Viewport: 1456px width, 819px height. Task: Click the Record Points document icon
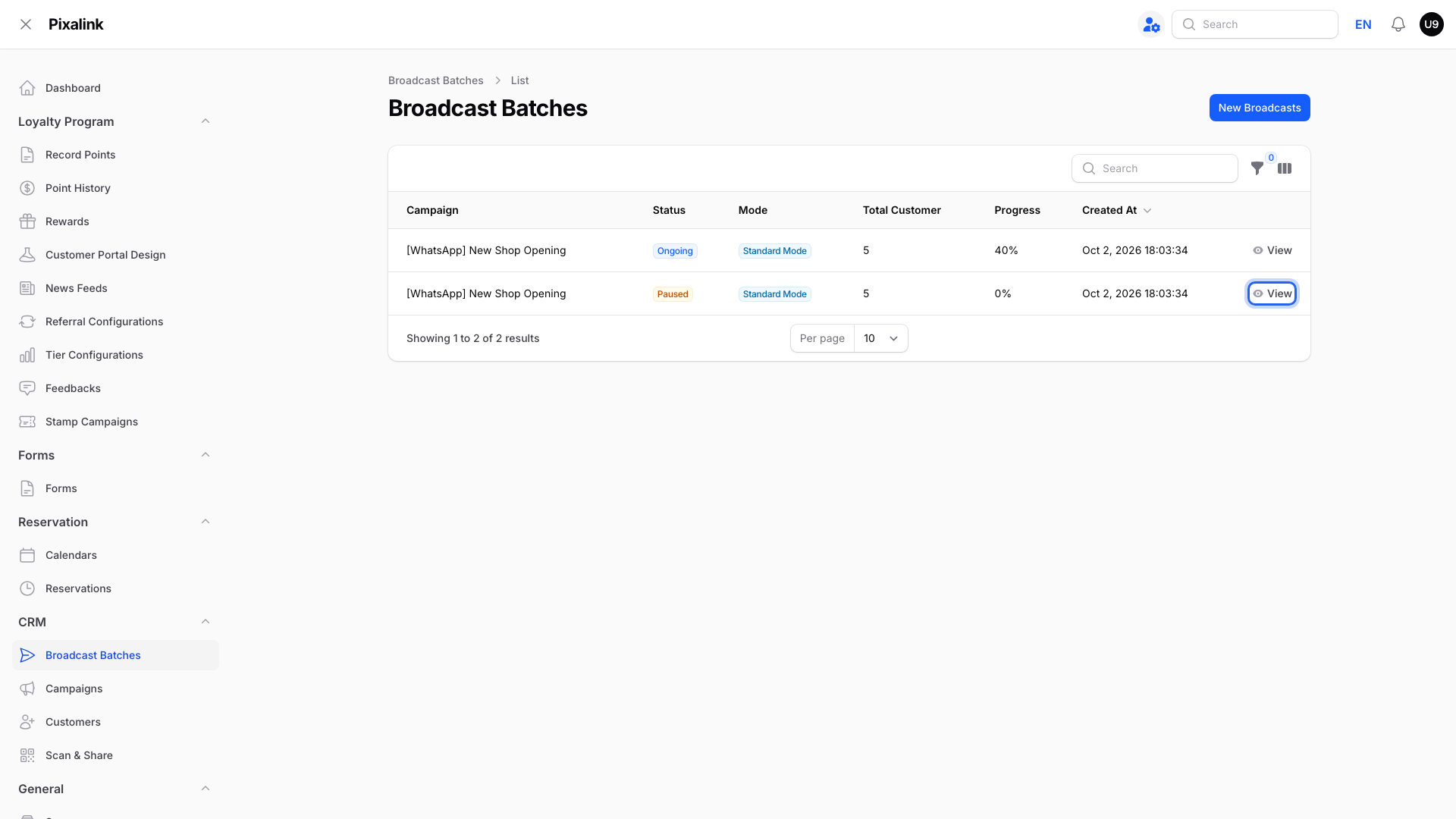(x=27, y=155)
